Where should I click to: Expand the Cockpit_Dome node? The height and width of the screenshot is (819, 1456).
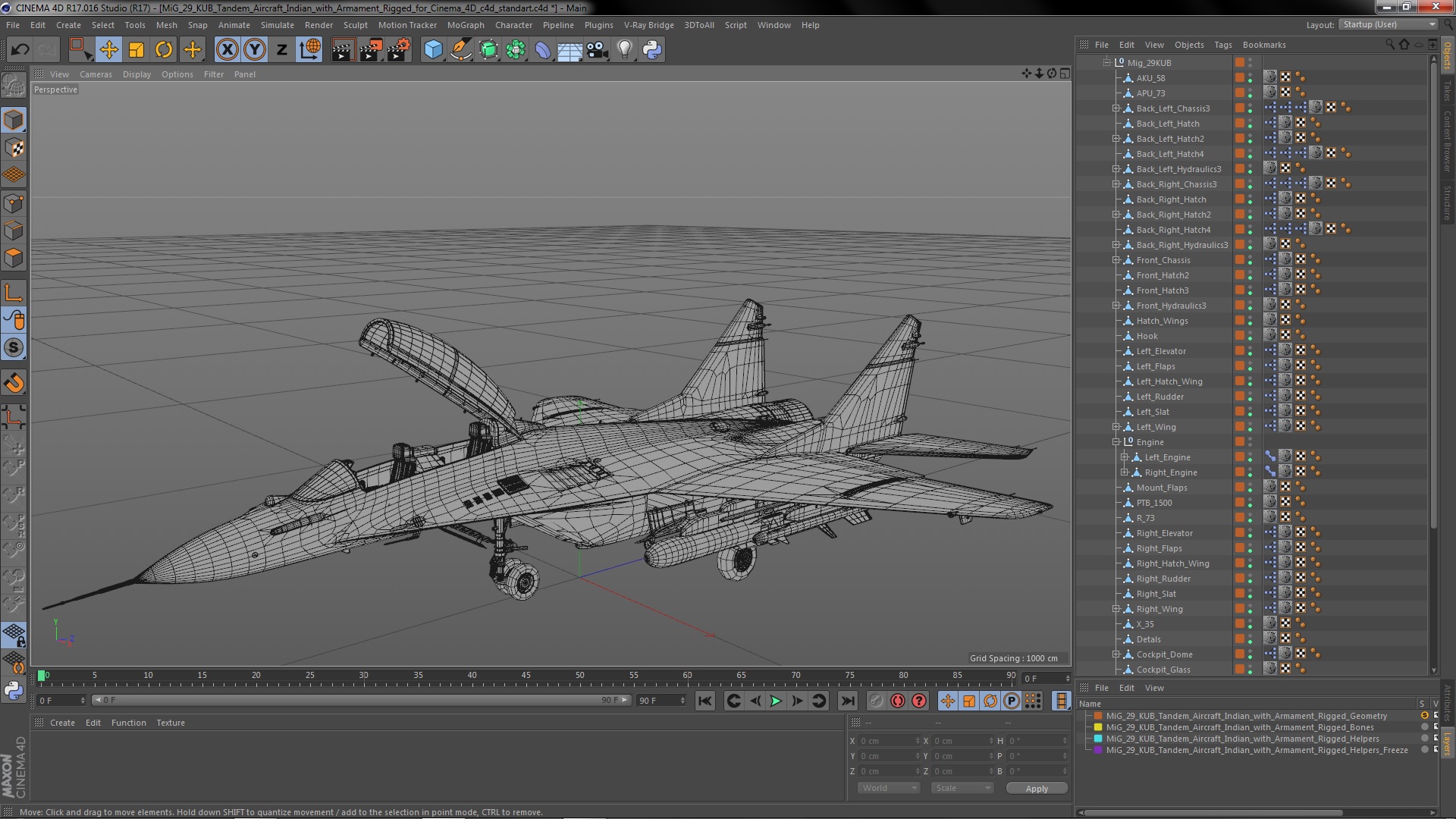click(1116, 654)
